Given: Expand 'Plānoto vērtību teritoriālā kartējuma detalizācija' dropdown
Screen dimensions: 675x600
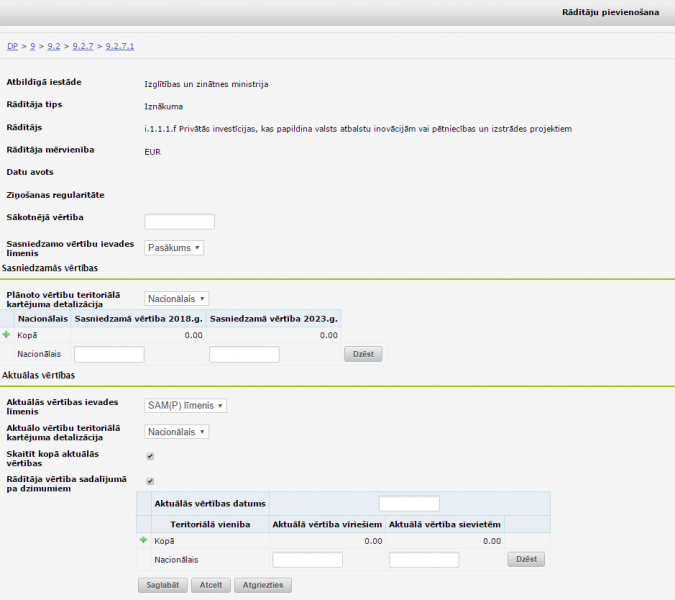Looking at the screenshot, I should pyautogui.click(x=176, y=298).
